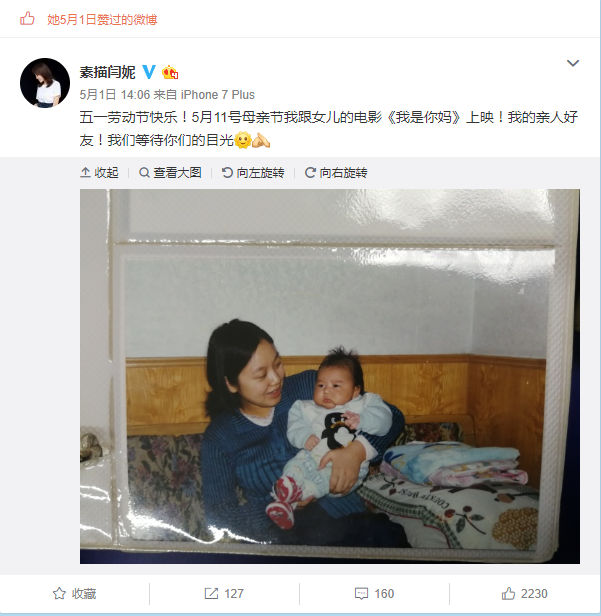Collapse the image with 收起
Screen dimensions: 601x616
pos(99,172)
